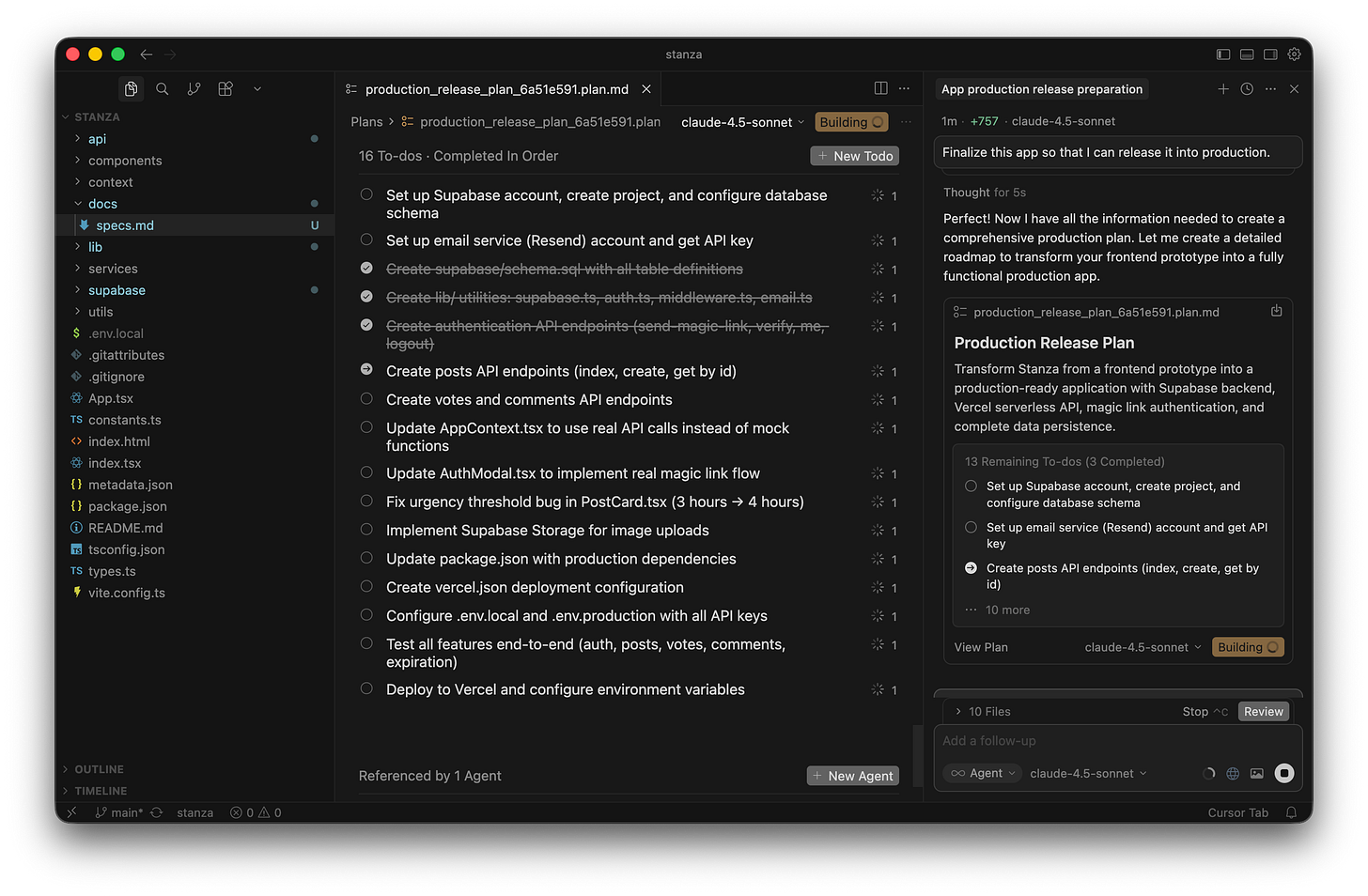Collapse the docs folder in the explorer
This screenshot has height=896, width=1368.
click(x=101, y=203)
